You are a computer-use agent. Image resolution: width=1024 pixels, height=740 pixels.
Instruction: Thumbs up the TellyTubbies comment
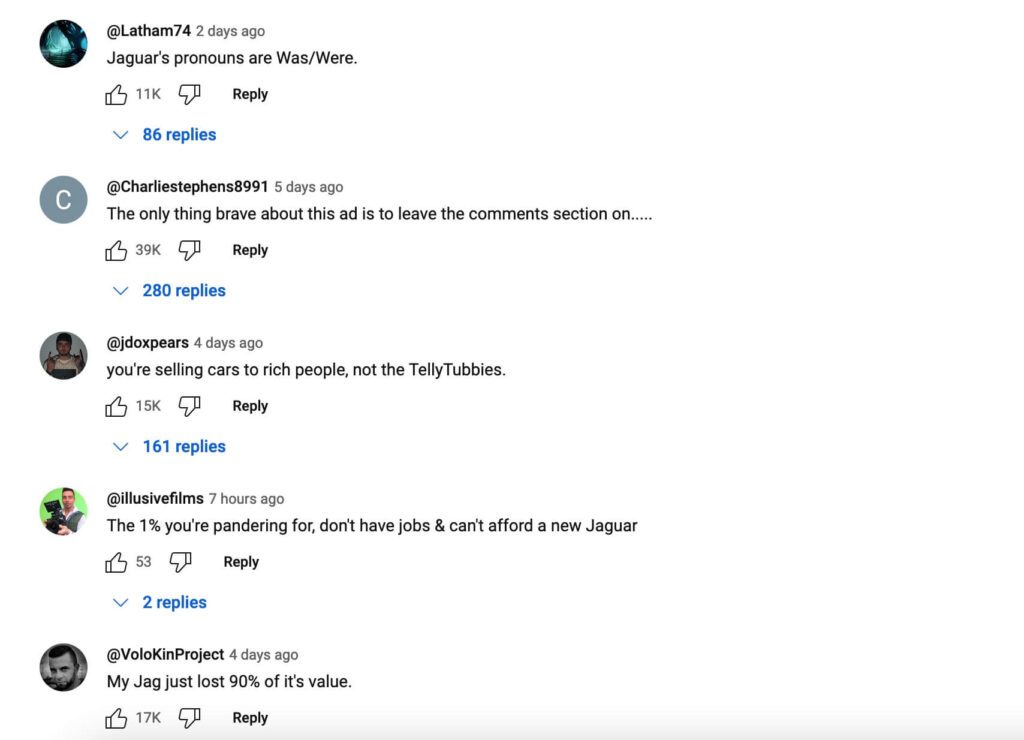coord(116,406)
